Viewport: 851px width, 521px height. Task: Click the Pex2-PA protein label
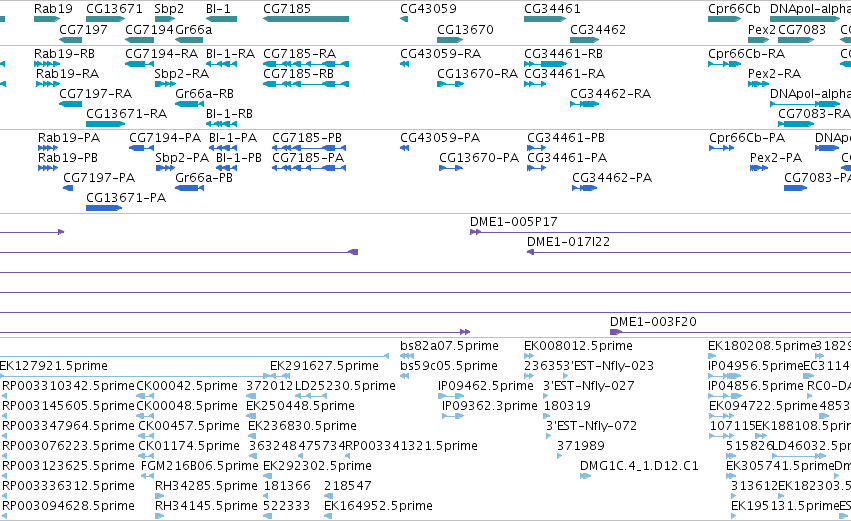[x=776, y=158]
